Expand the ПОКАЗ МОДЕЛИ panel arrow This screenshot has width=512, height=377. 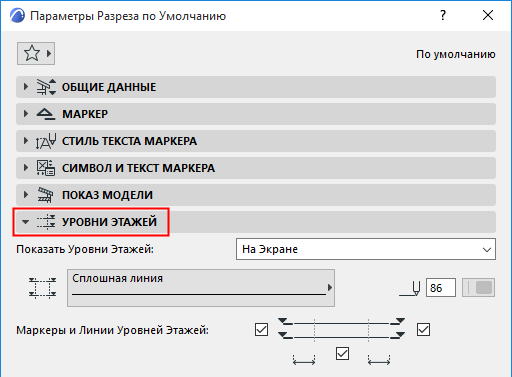[x=26, y=195]
